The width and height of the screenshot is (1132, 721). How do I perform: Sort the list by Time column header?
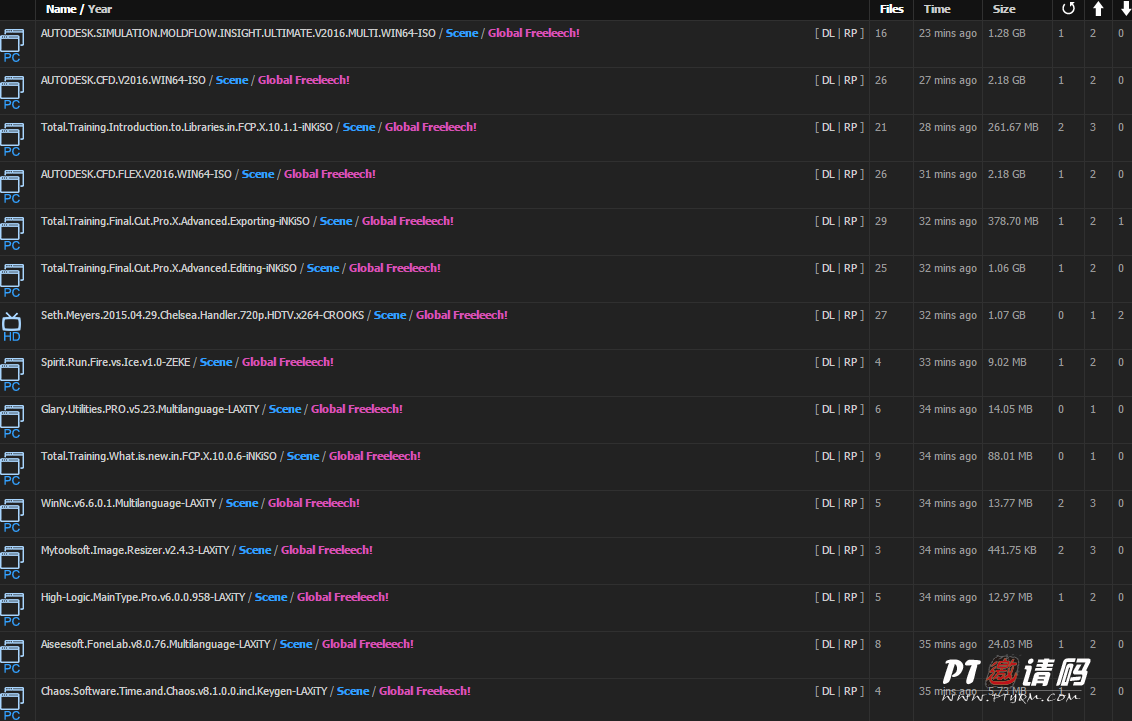click(937, 9)
